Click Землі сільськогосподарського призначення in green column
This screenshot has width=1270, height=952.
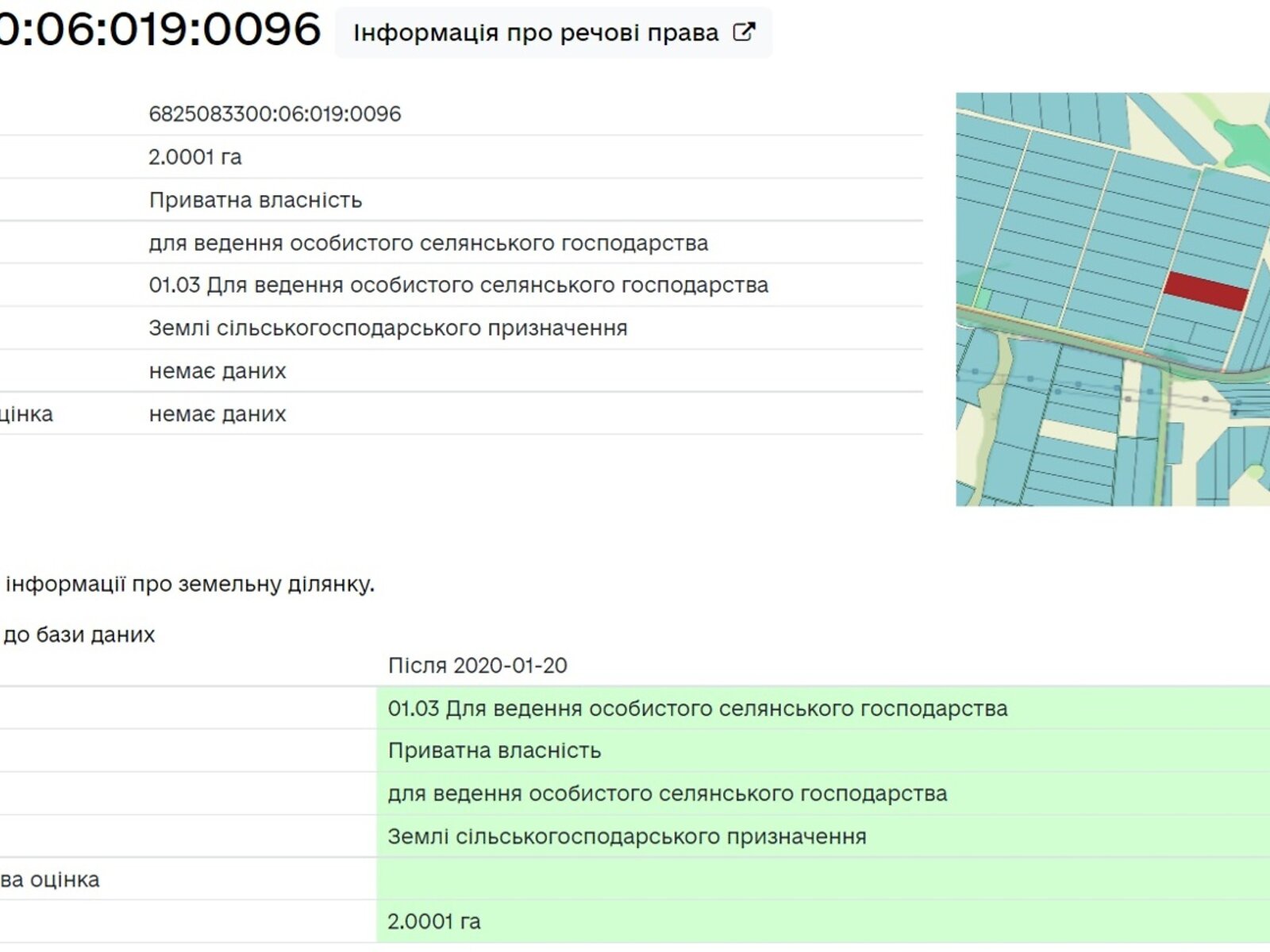tap(626, 837)
